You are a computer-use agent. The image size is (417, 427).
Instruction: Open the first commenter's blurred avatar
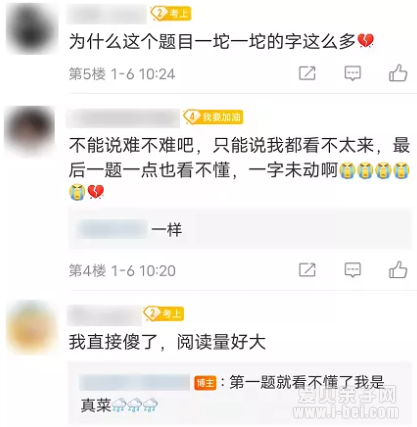(32, 28)
